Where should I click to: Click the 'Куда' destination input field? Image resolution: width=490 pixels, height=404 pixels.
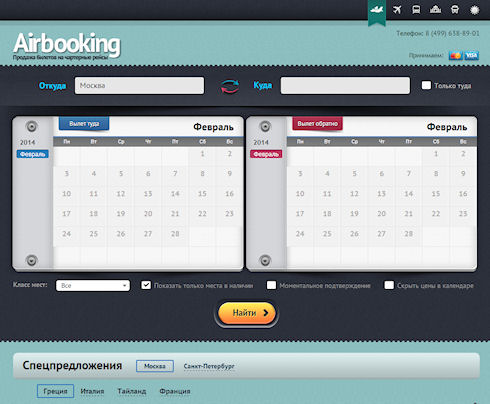345,86
